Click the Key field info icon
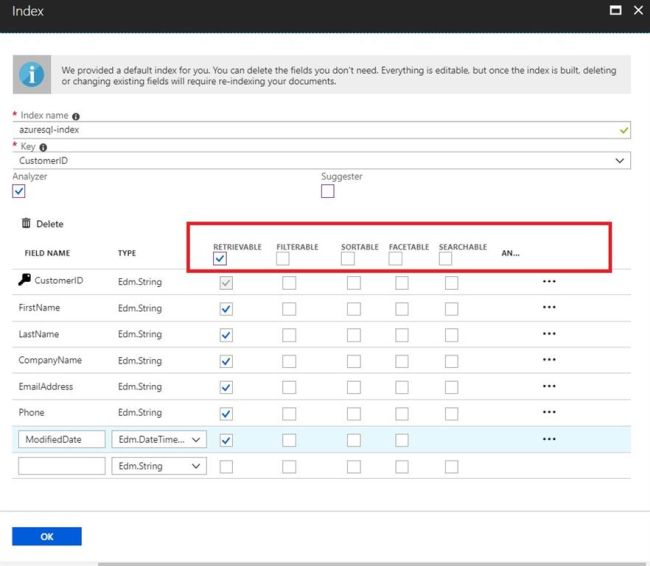The image size is (650, 566). pos(43,147)
